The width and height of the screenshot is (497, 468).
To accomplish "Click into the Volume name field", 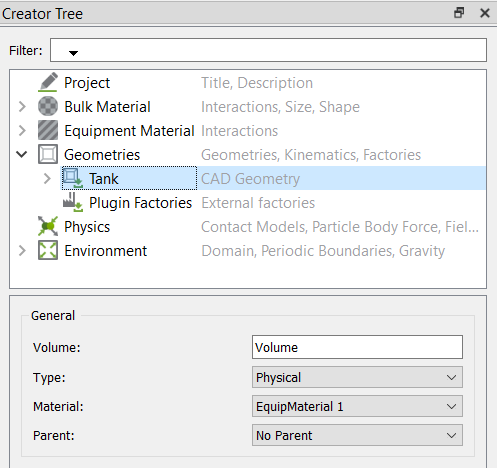I will coord(357,347).
